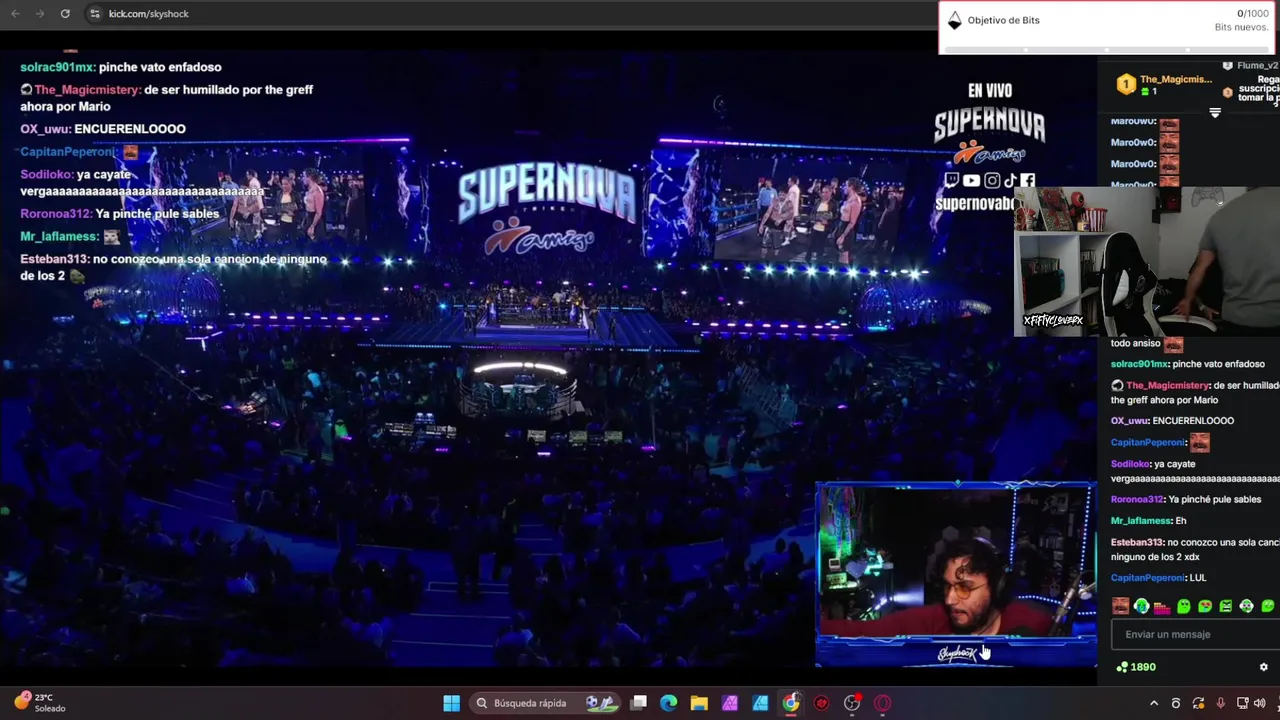This screenshot has height=720, width=1280.
Task: Pick the green ghost emote after pink bars
Action: (1184, 606)
